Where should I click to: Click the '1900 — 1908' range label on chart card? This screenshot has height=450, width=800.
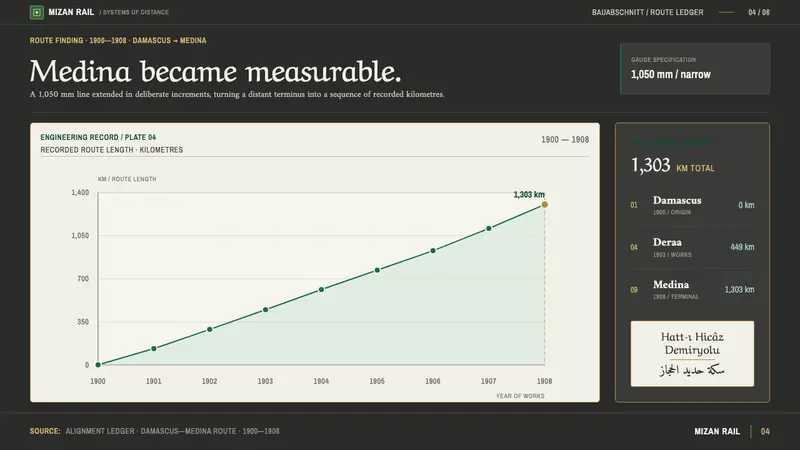click(565, 139)
